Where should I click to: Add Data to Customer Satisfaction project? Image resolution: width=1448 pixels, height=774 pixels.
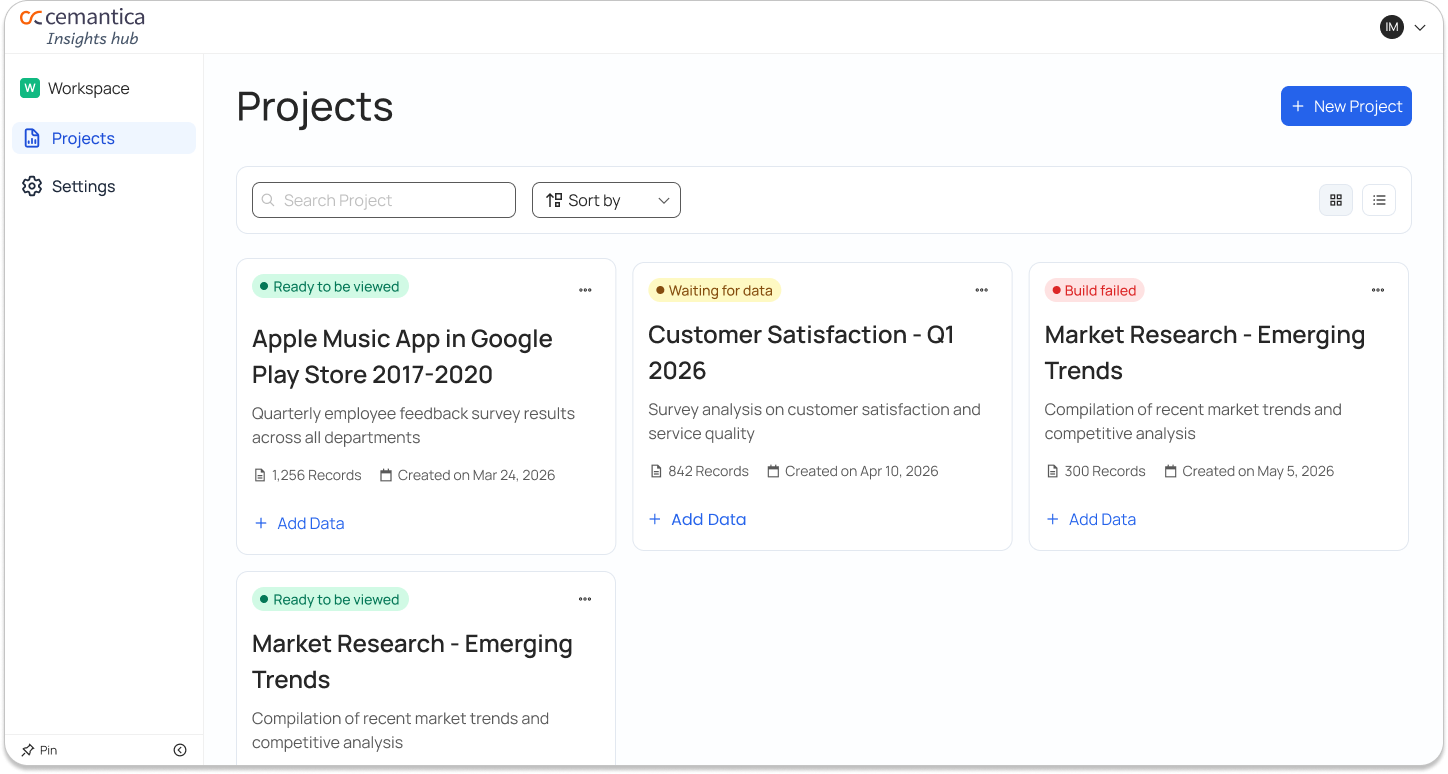point(697,519)
